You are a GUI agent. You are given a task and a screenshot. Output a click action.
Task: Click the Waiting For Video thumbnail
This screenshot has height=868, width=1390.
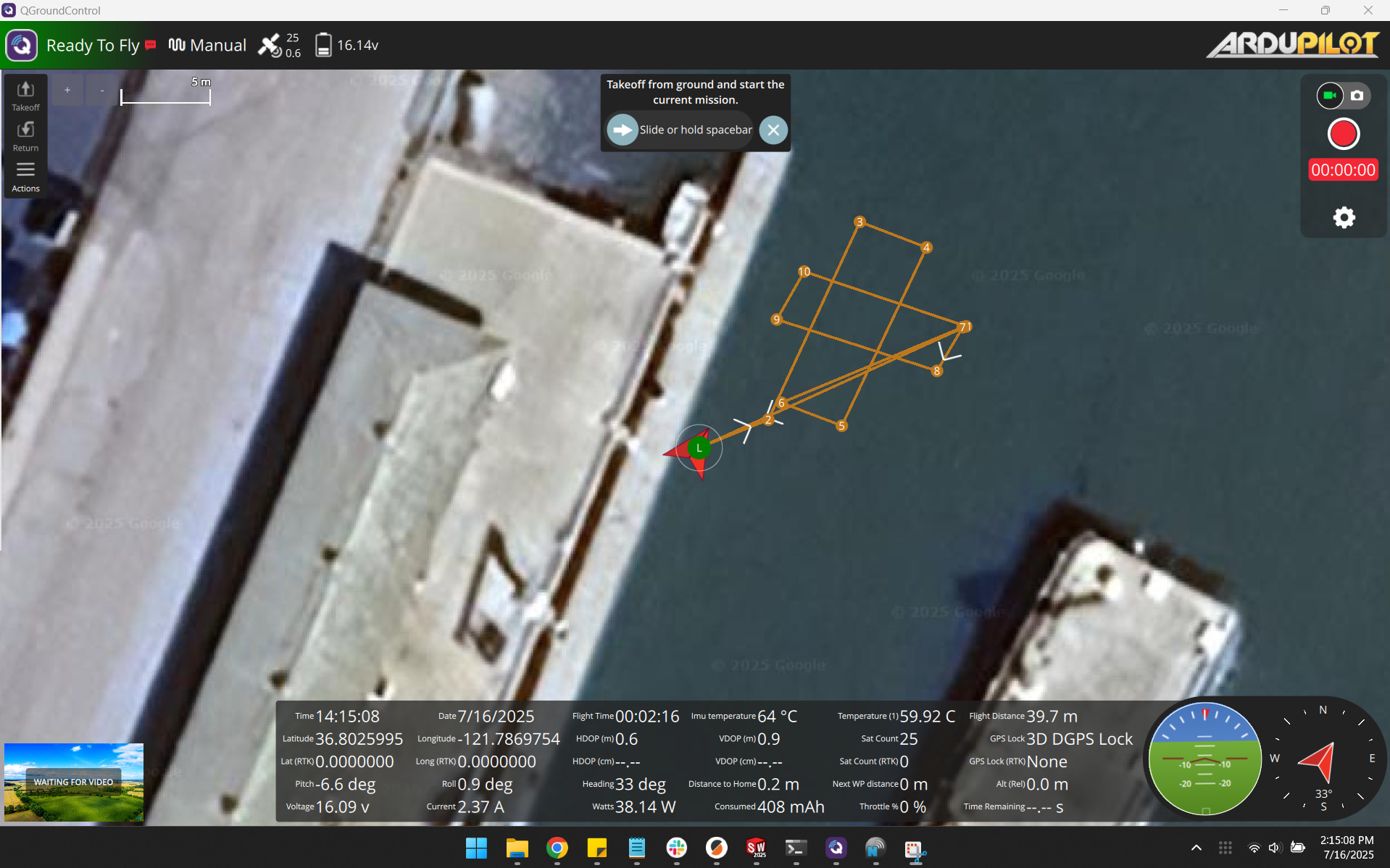pyautogui.click(x=74, y=782)
